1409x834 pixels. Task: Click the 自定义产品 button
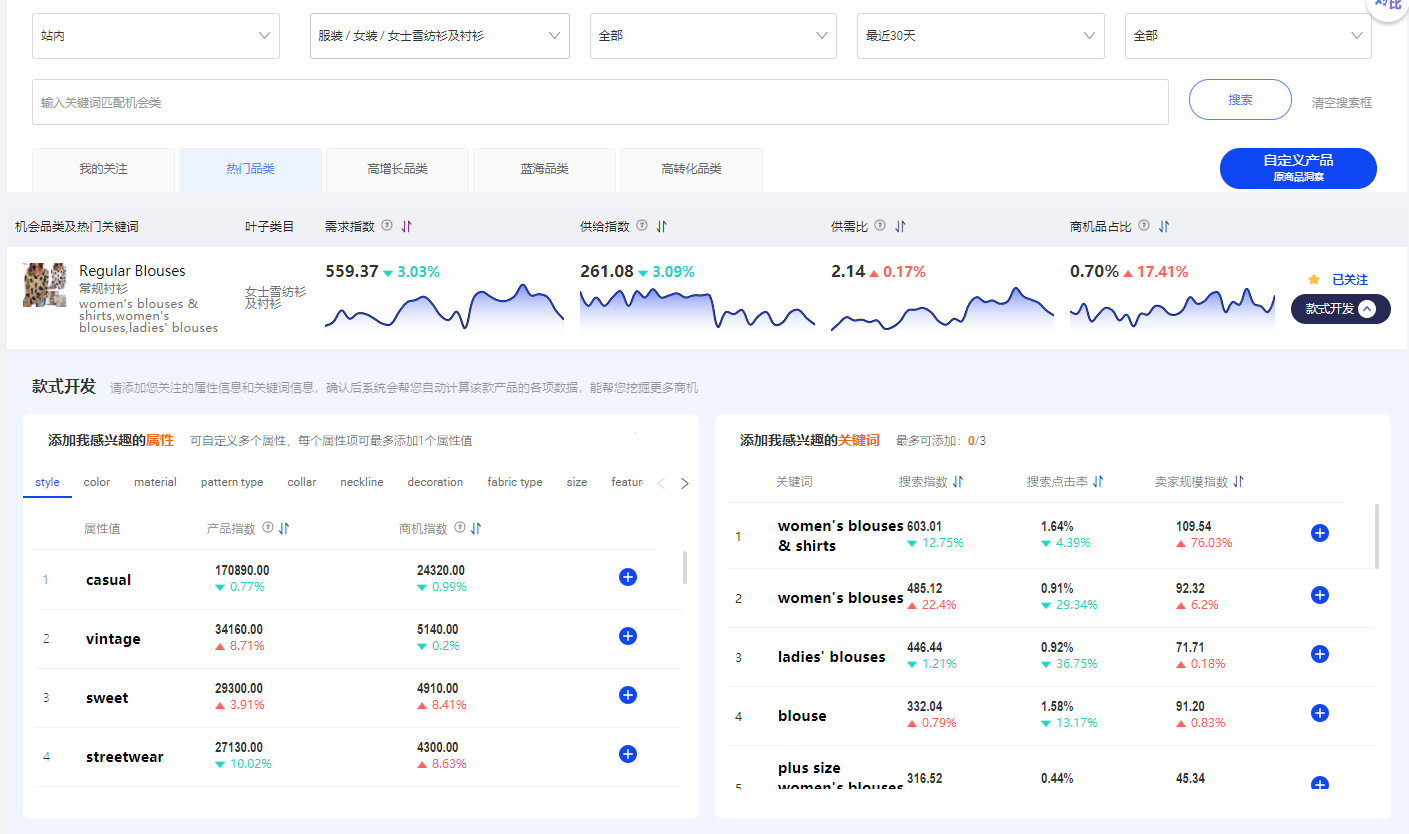click(1297, 168)
